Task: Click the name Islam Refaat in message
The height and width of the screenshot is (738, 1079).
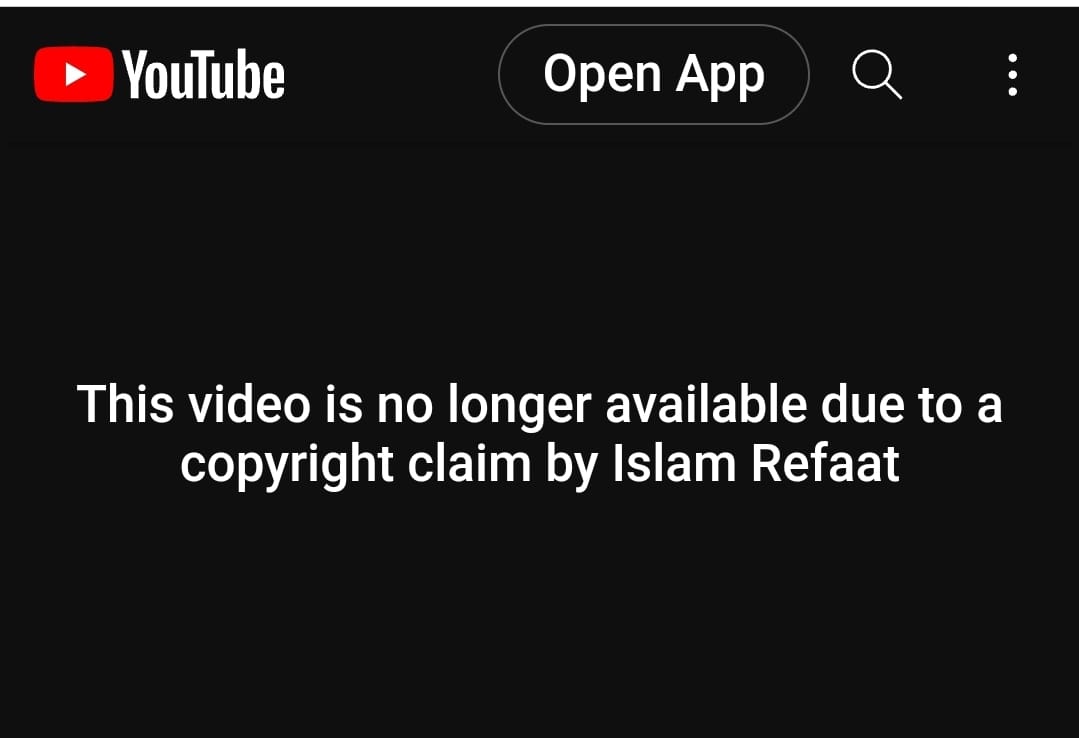Action: click(756, 463)
